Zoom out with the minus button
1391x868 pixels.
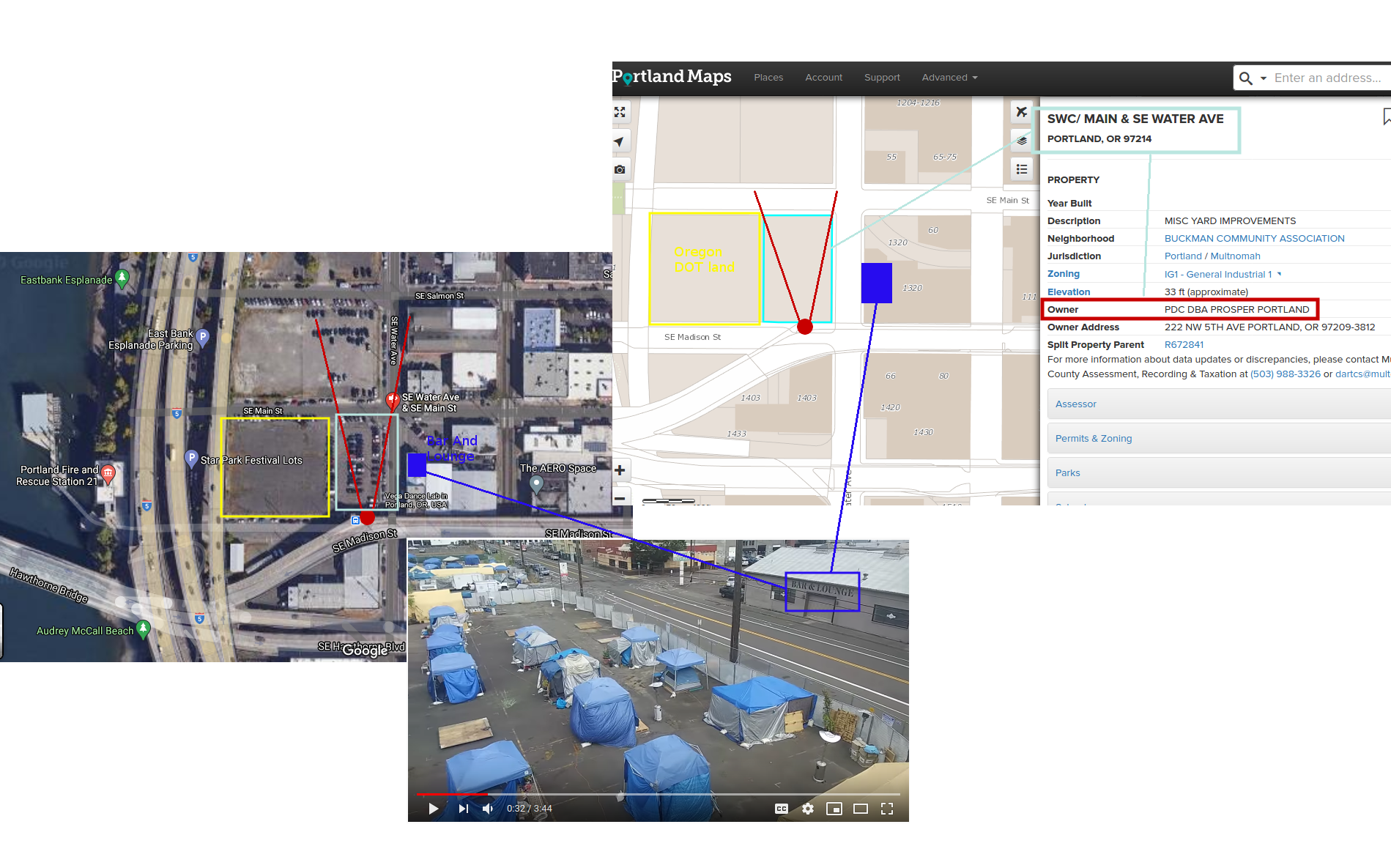tap(620, 498)
